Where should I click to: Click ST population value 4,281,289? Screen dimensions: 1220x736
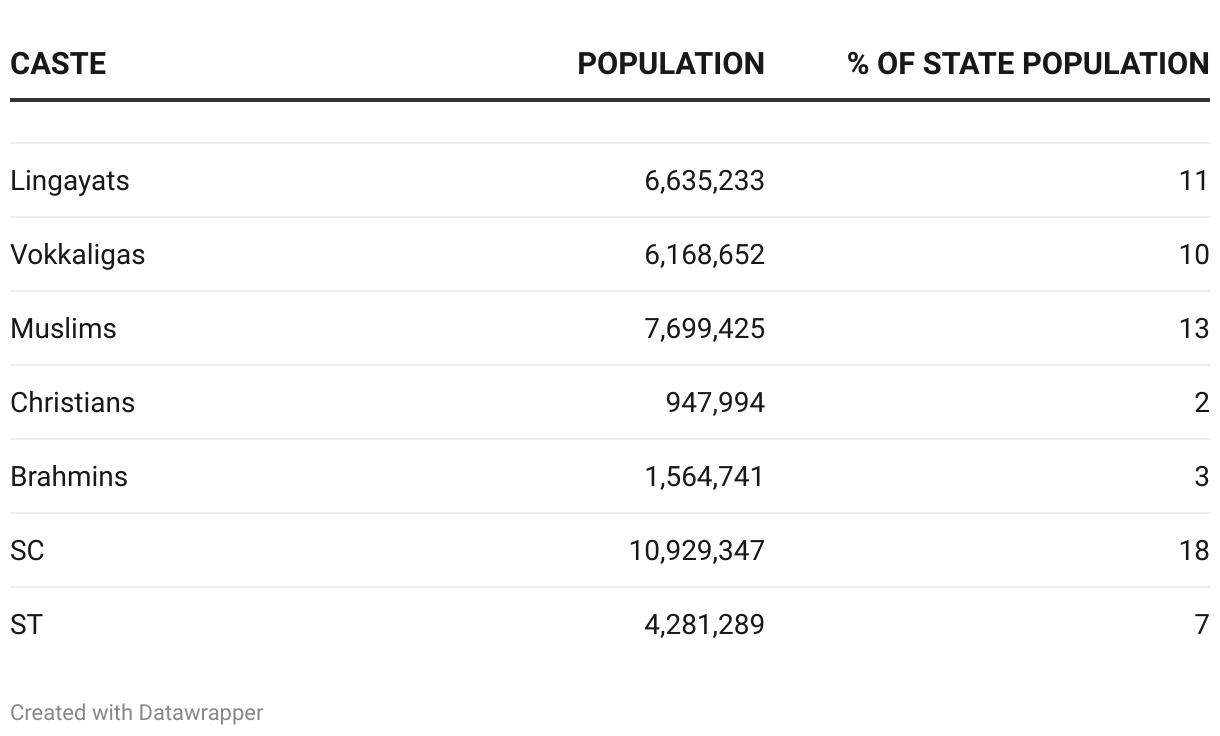click(704, 625)
